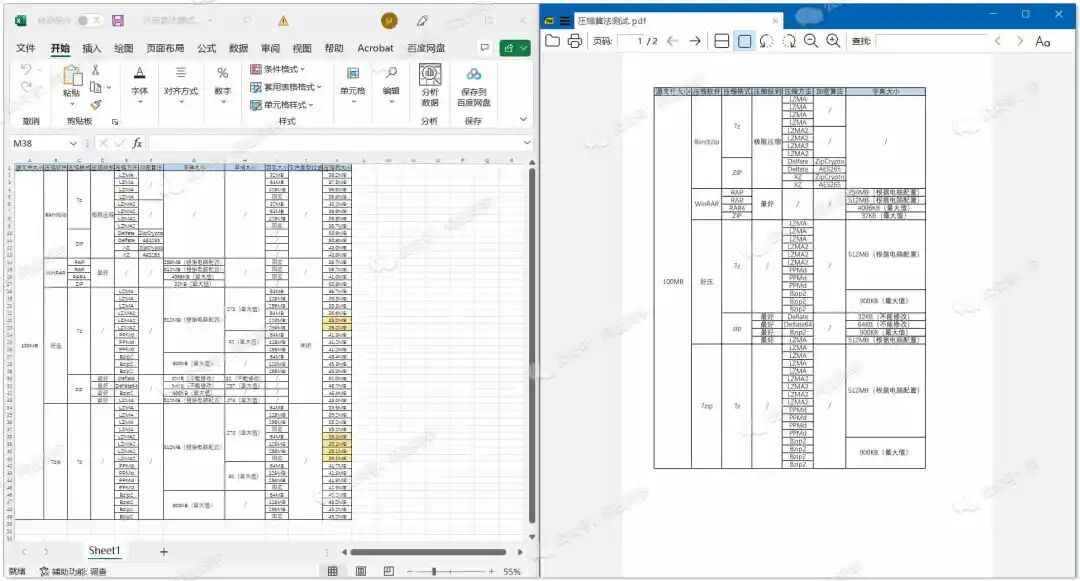
Task: Rotate left icon in PDF toolbar
Action: (x=767, y=41)
